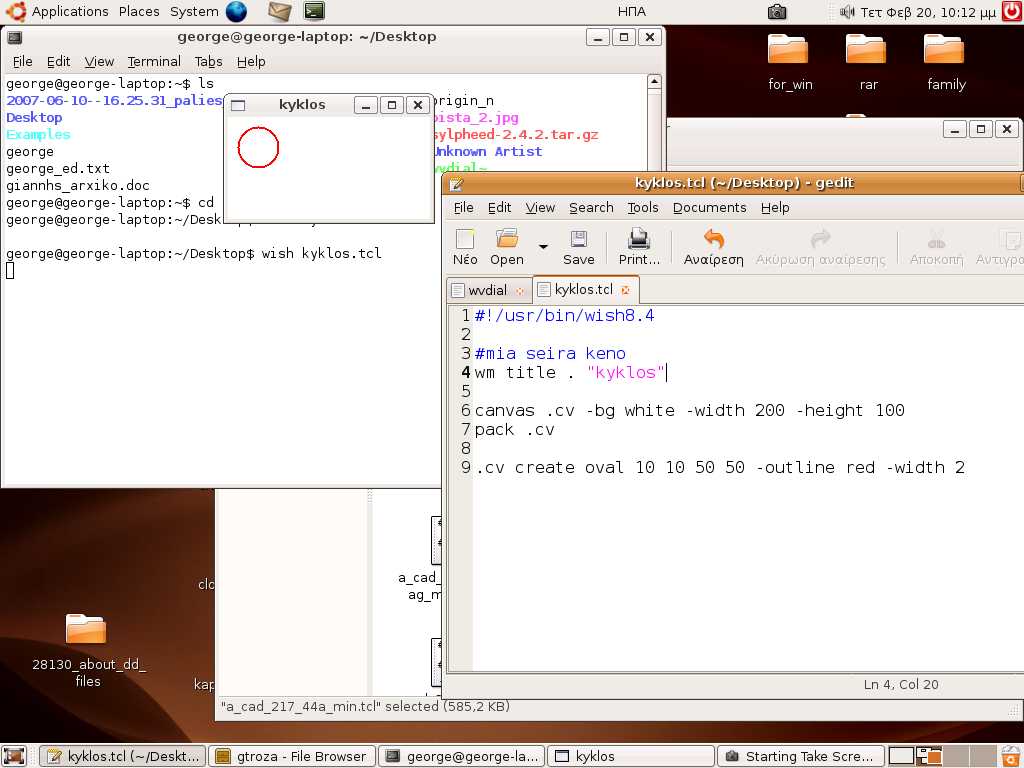Open gedit's Search menu

[x=591, y=208]
